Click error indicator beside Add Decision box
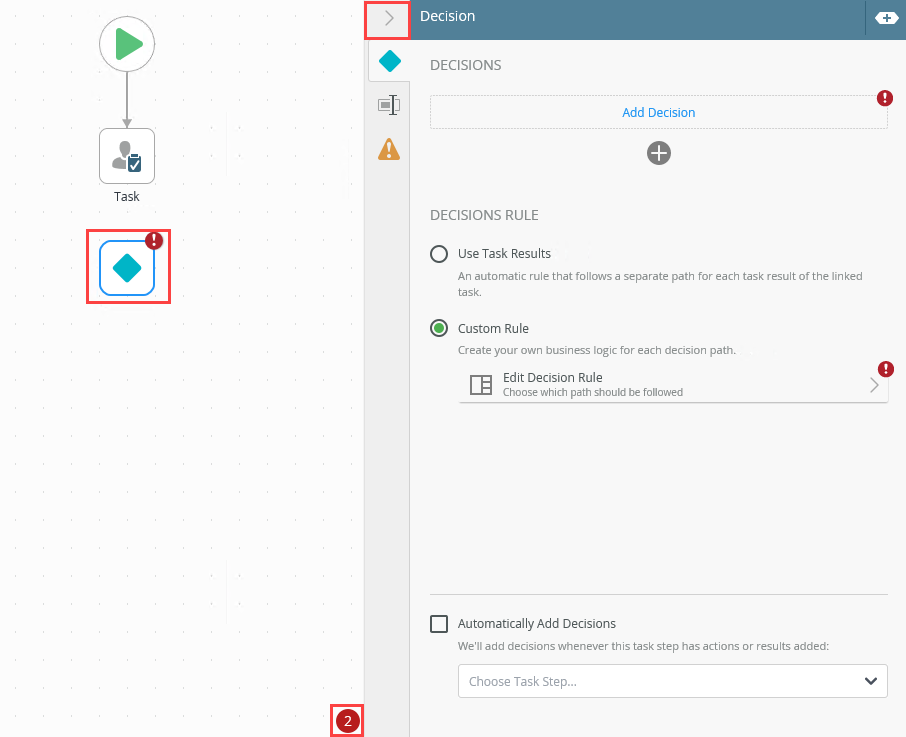This screenshot has width=906, height=737. coord(885,98)
